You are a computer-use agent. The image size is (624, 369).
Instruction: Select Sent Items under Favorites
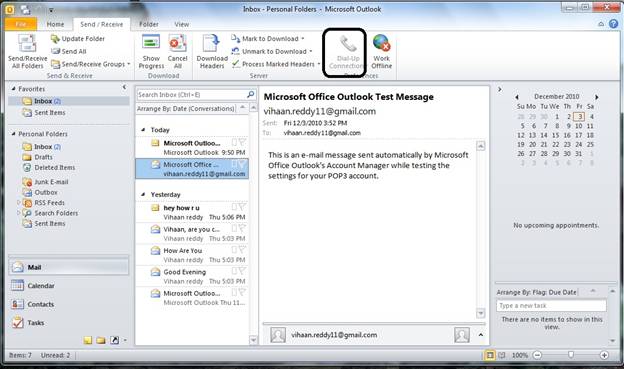click(50, 113)
